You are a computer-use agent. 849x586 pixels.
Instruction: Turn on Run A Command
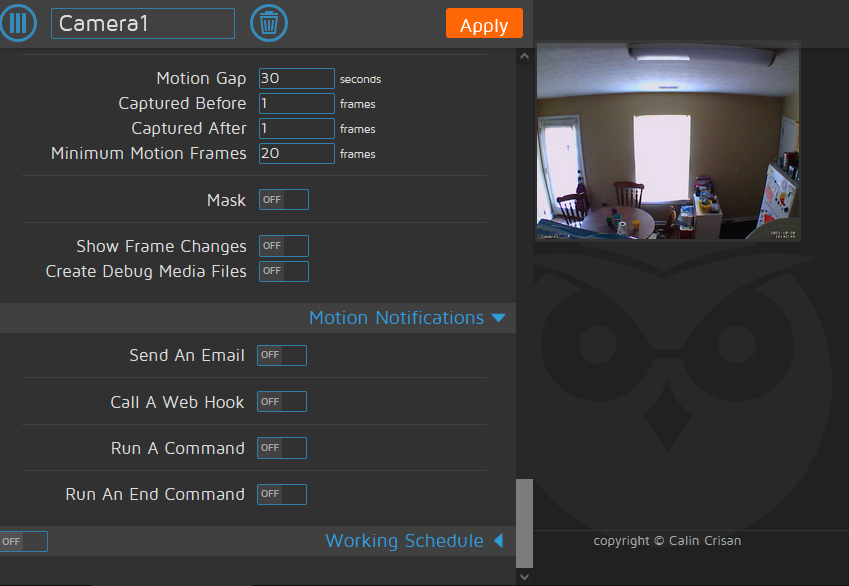tap(281, 447)
